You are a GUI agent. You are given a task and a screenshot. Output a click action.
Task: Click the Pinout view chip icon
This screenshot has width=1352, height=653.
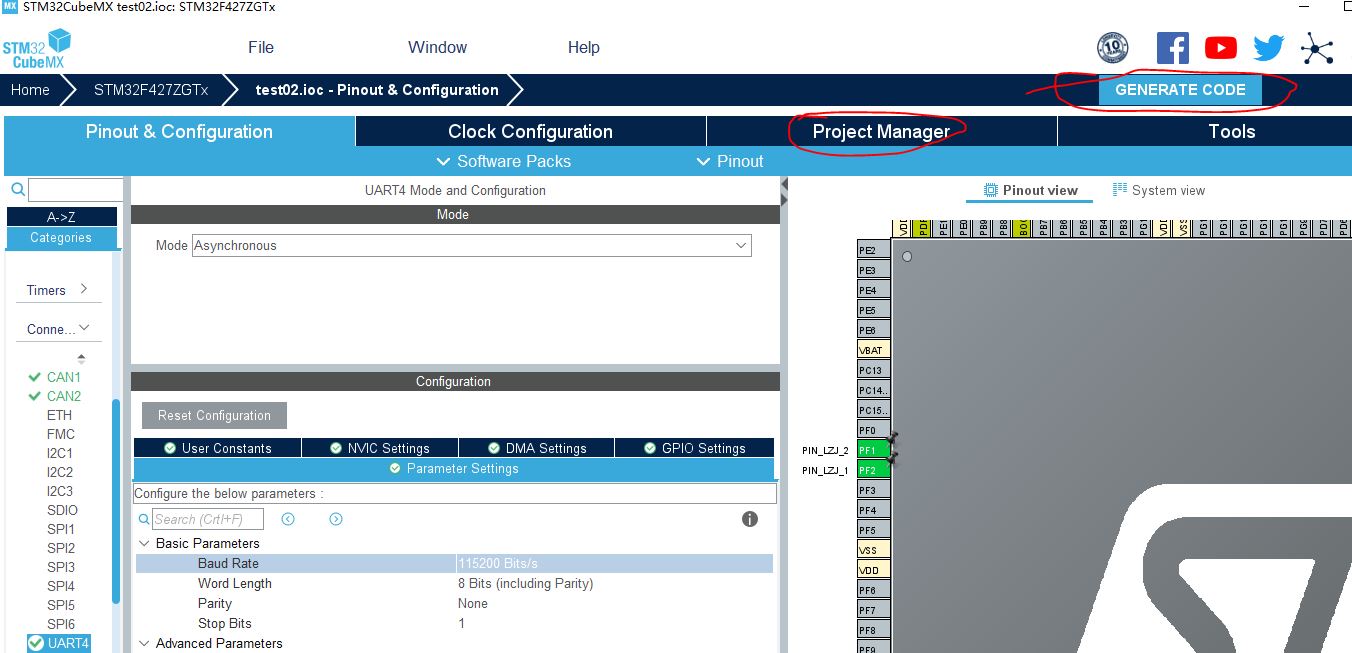click(991, 190)
